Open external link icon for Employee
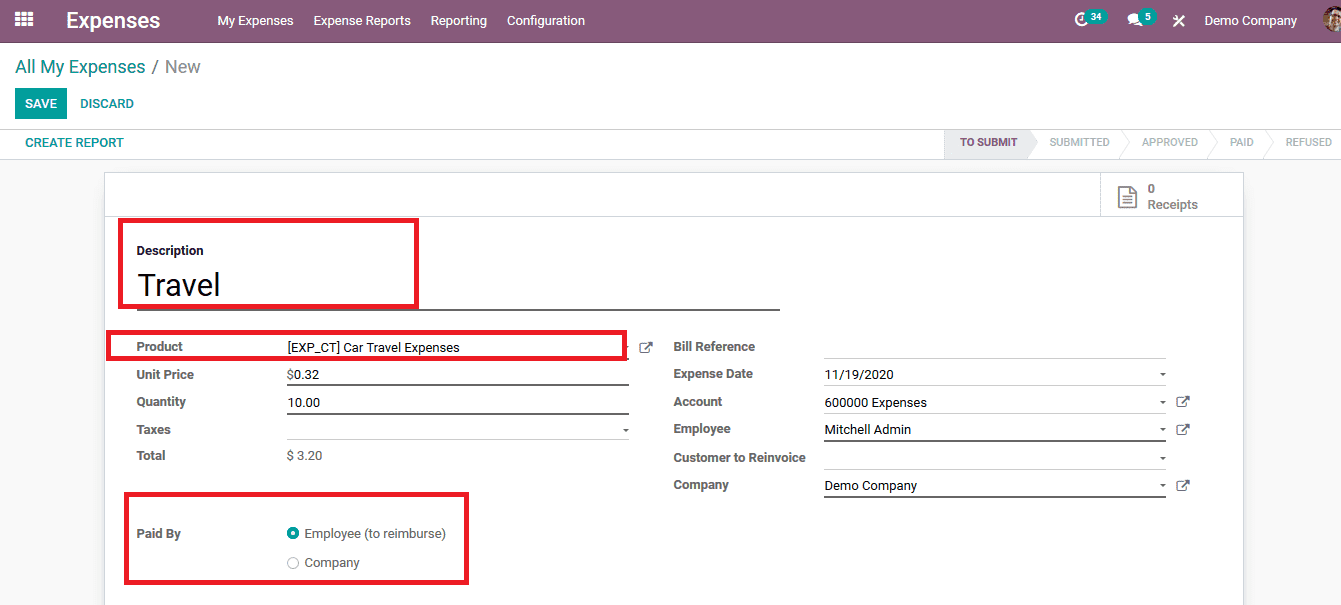Image resolution: width=1341 pixels, height=605 pixels. click(x=1183, y=430)
